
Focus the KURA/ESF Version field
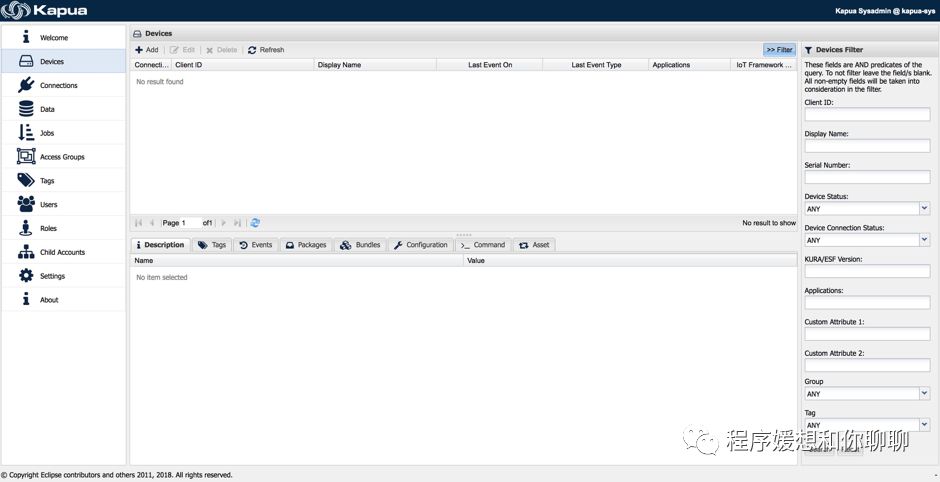(x=867, y=271)
